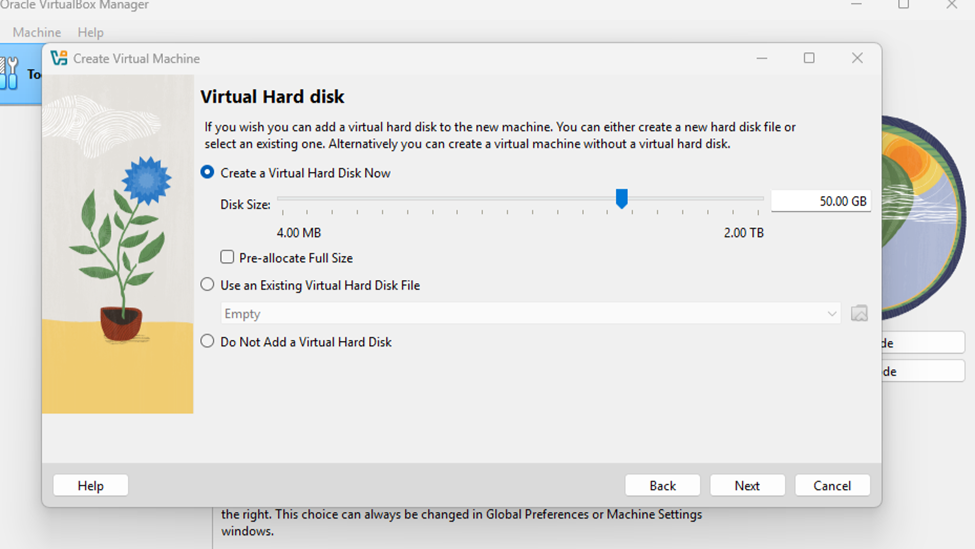Viewport: 975px width, 549px height.
Task: Click the 50.00 GB disk size field
Action: pyautogui.click(x=820, y=201)
